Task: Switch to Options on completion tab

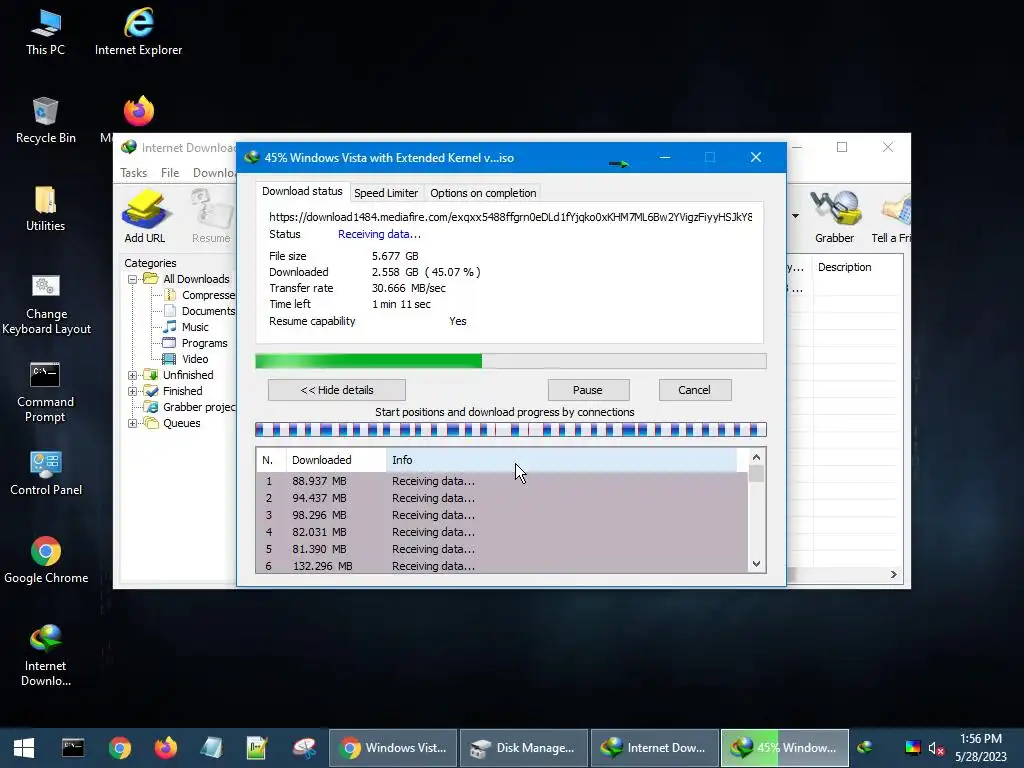Action: [483, 193]
